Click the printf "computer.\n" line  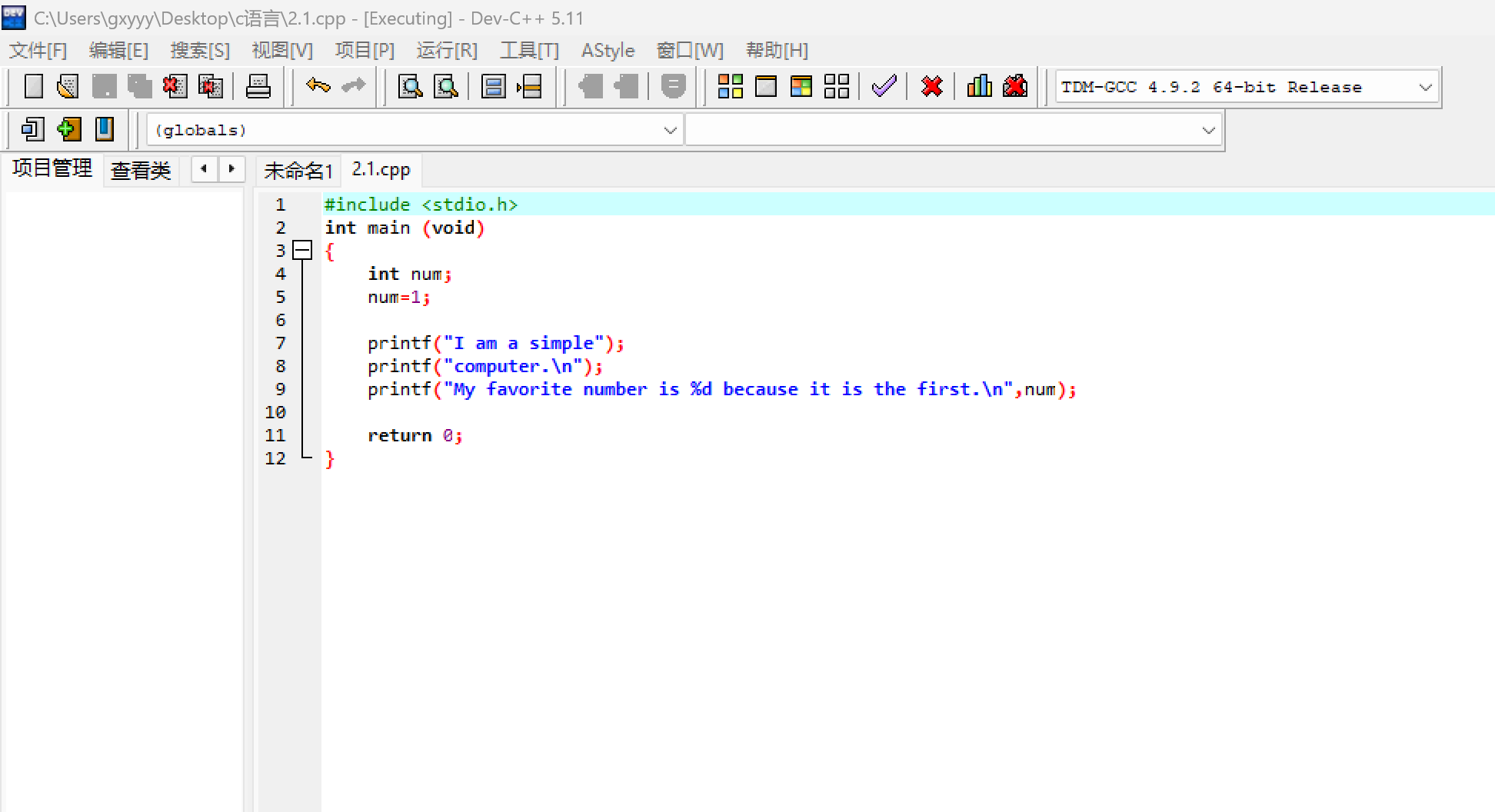coord(485,366)
